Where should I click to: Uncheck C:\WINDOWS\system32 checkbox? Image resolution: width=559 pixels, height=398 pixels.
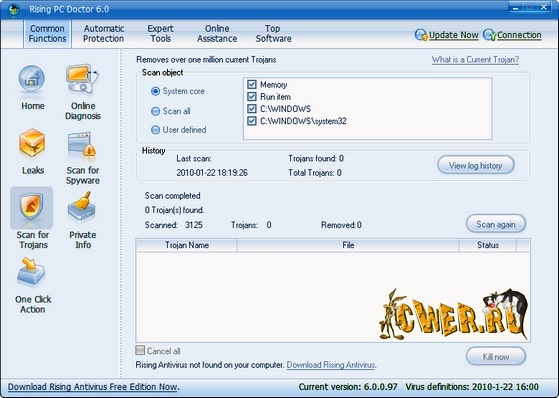[252, 121]
